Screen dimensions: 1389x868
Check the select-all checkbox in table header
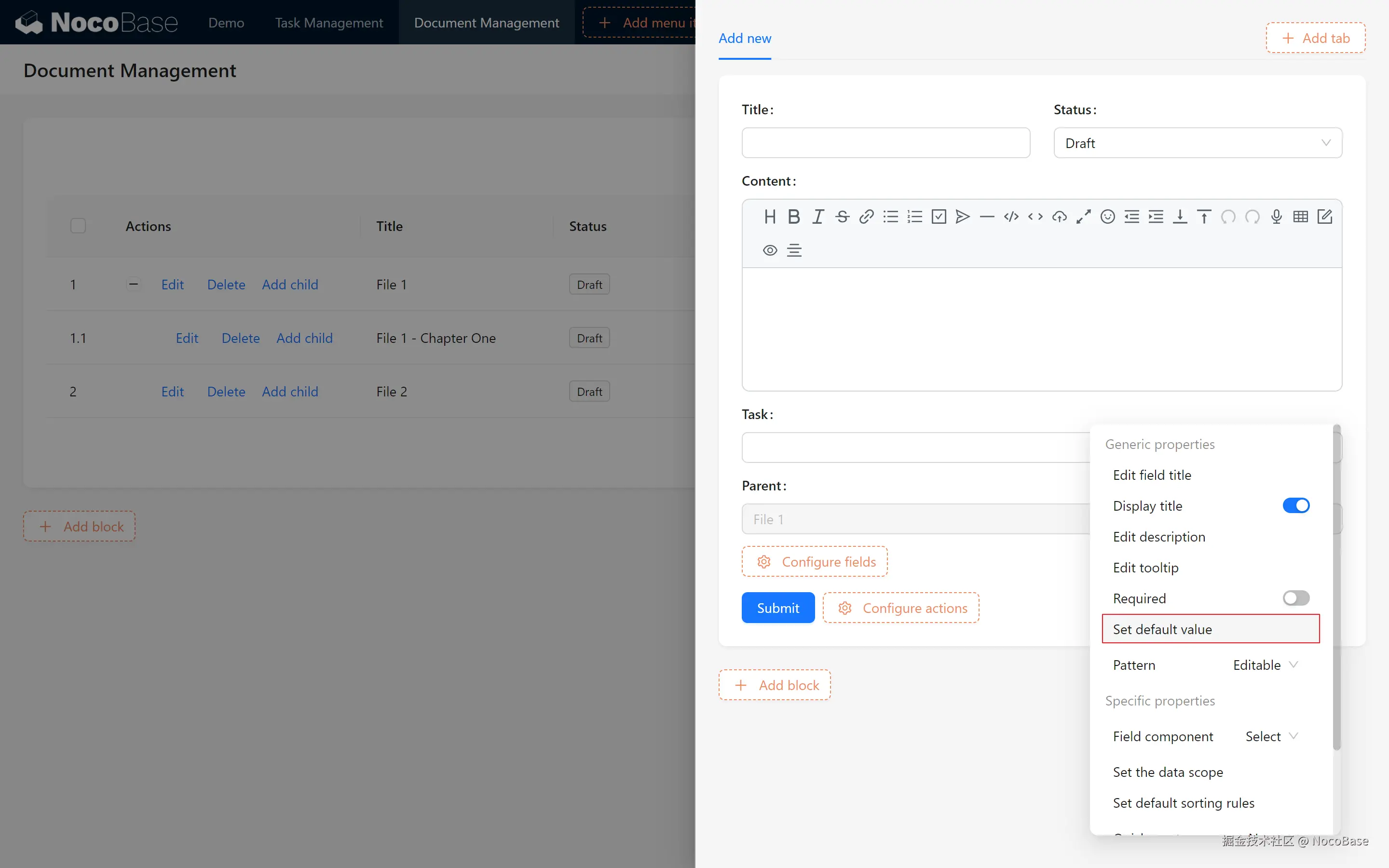(x=78, y=226)
